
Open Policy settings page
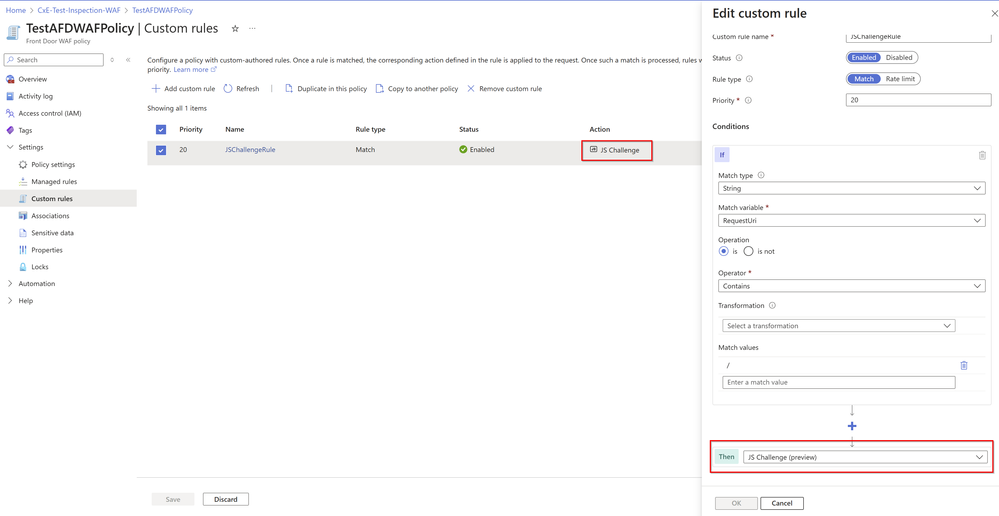53,164
